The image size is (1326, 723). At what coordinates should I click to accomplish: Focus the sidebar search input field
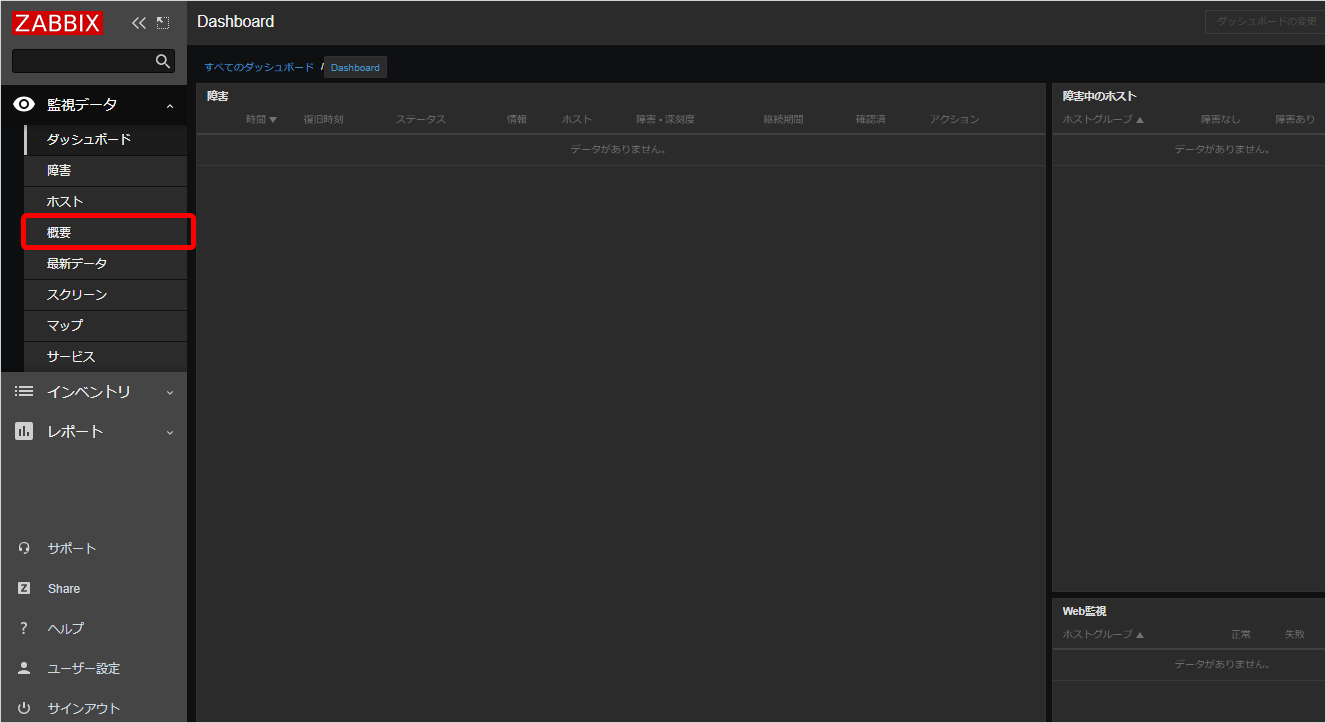[x=84, y=61]
